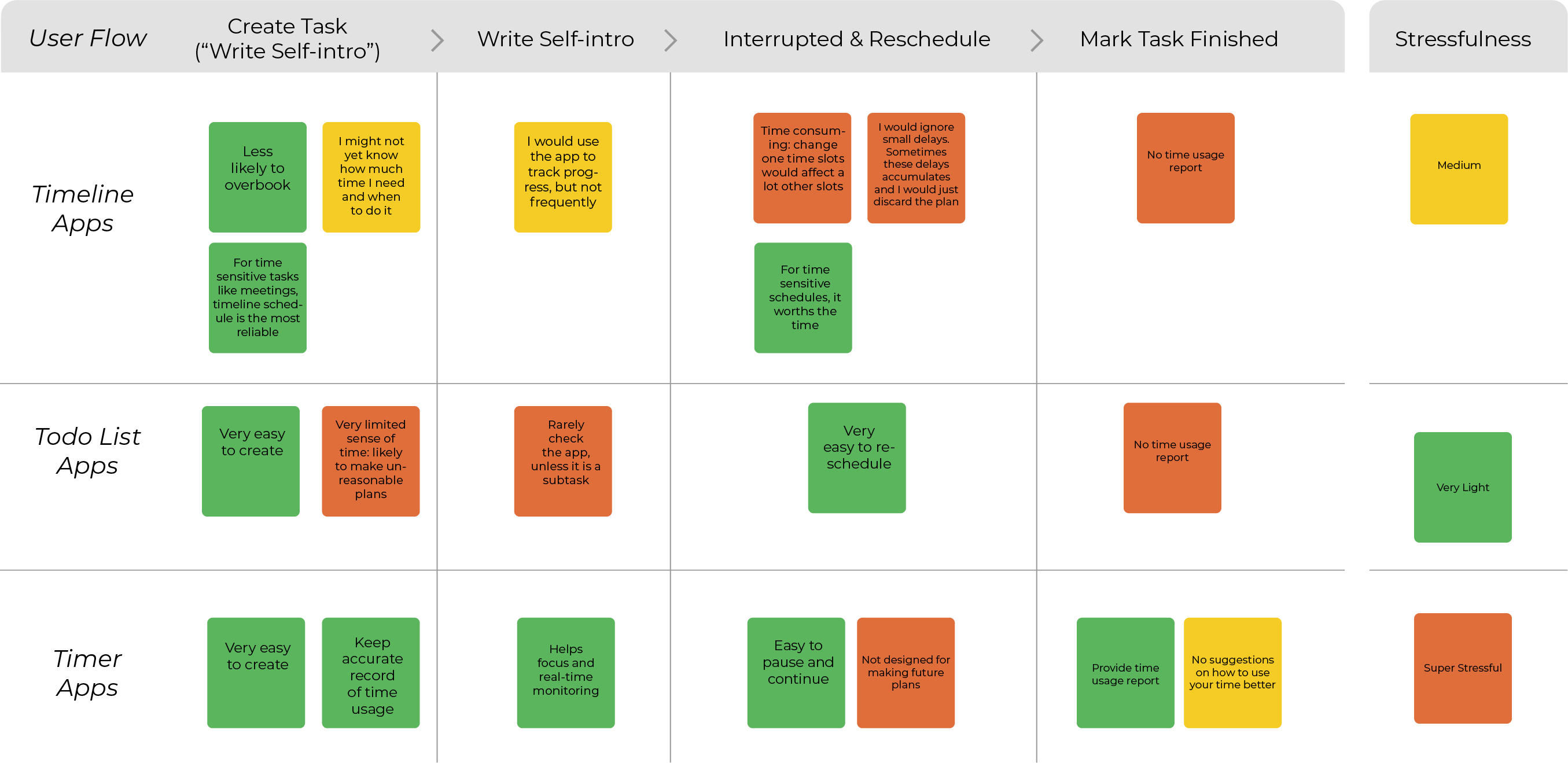Viewport: 1568px width, 763px height.
Task: Select the Not designed for making future plans note
Action: (905, 672)
